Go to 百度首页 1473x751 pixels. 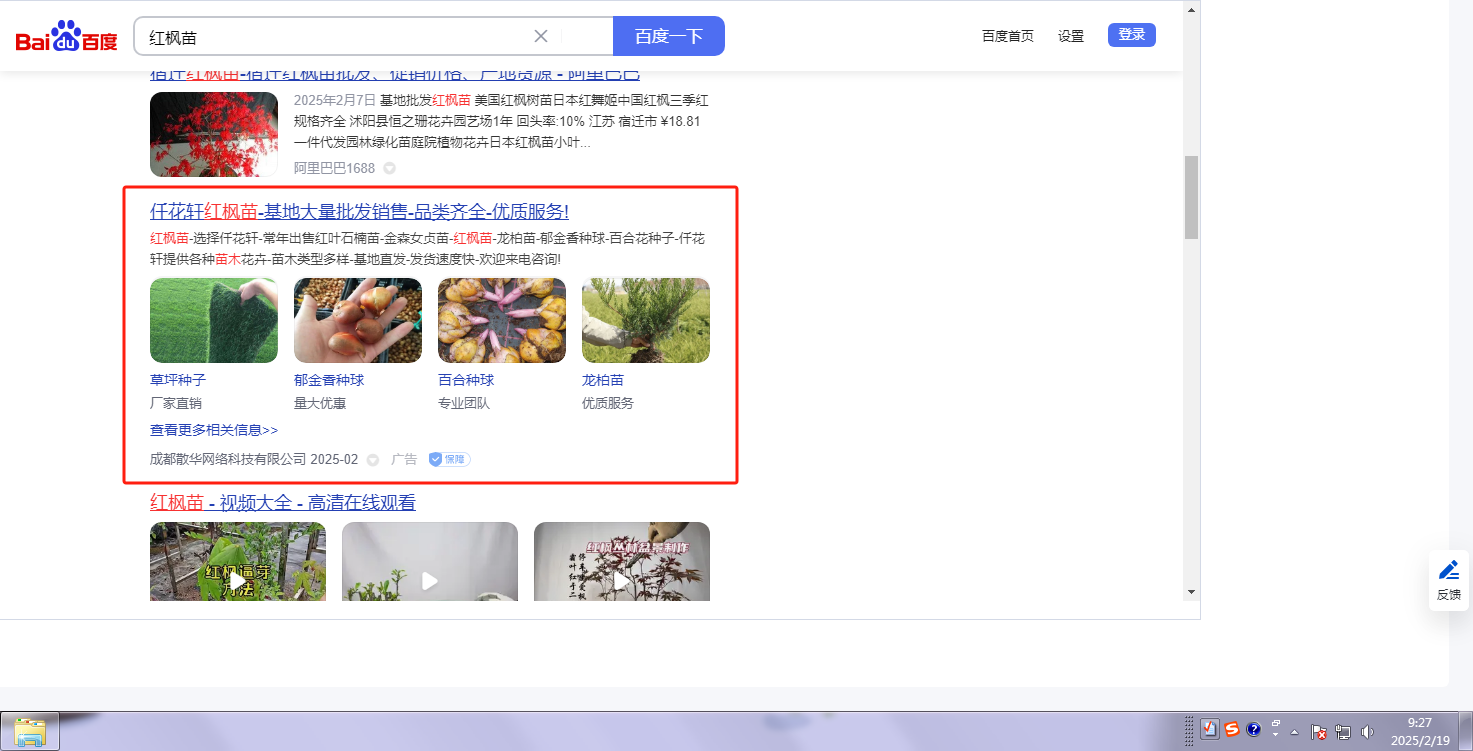tap(1008, 36)
